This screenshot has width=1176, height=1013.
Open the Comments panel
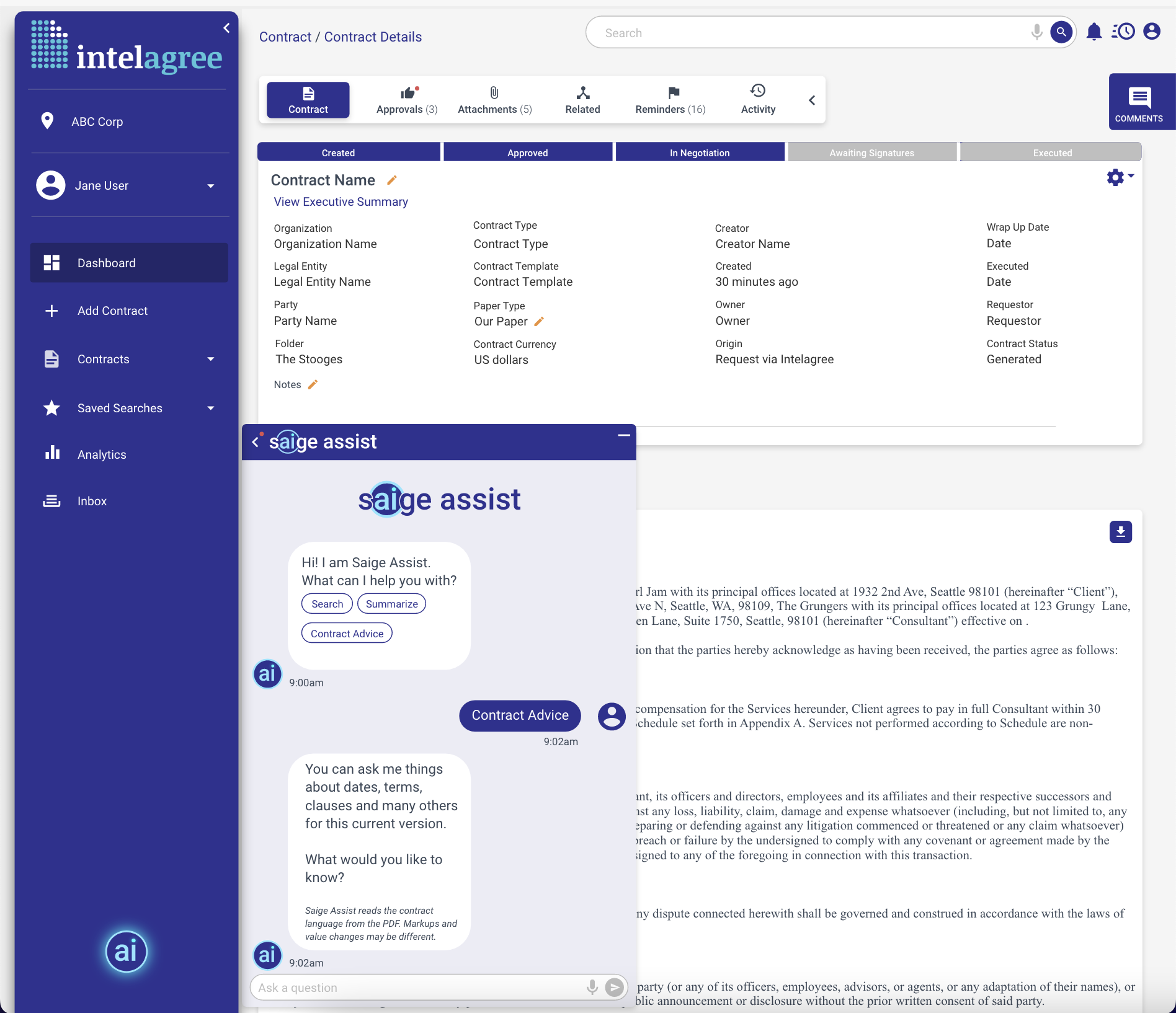tap(1139, 102)
